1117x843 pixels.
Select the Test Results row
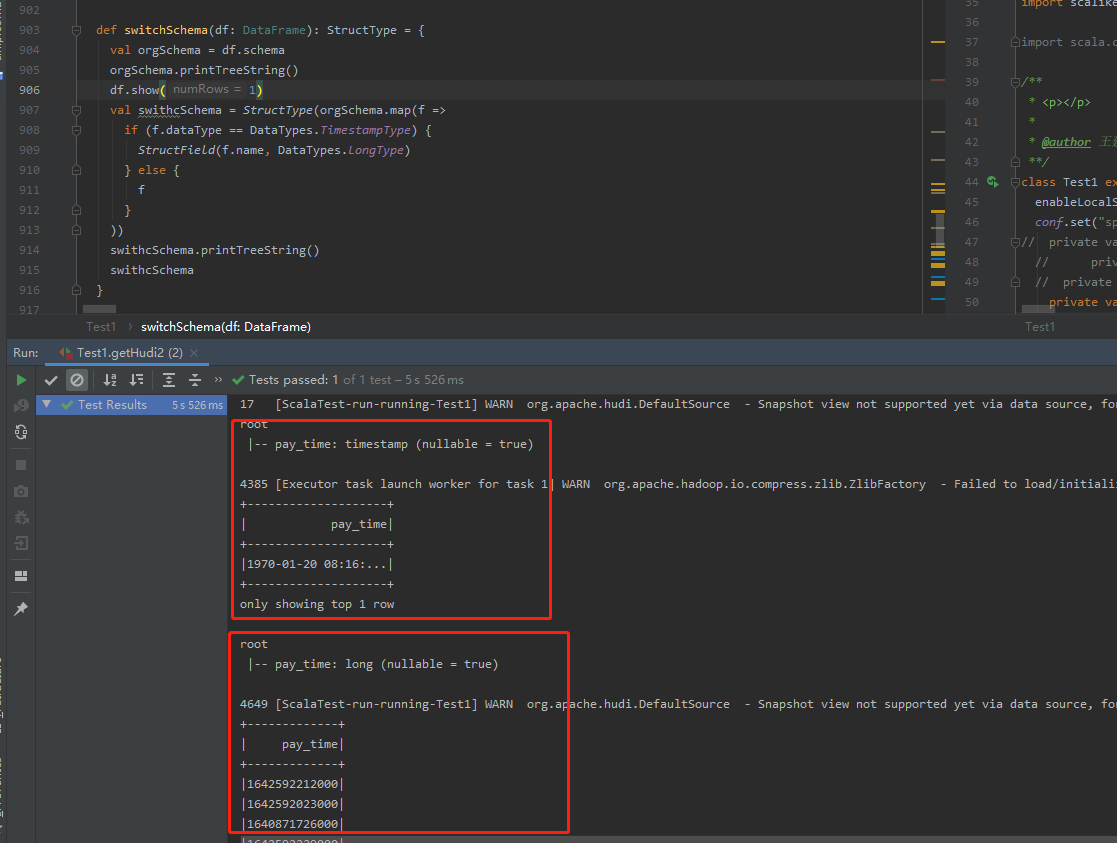coord(132,405)
